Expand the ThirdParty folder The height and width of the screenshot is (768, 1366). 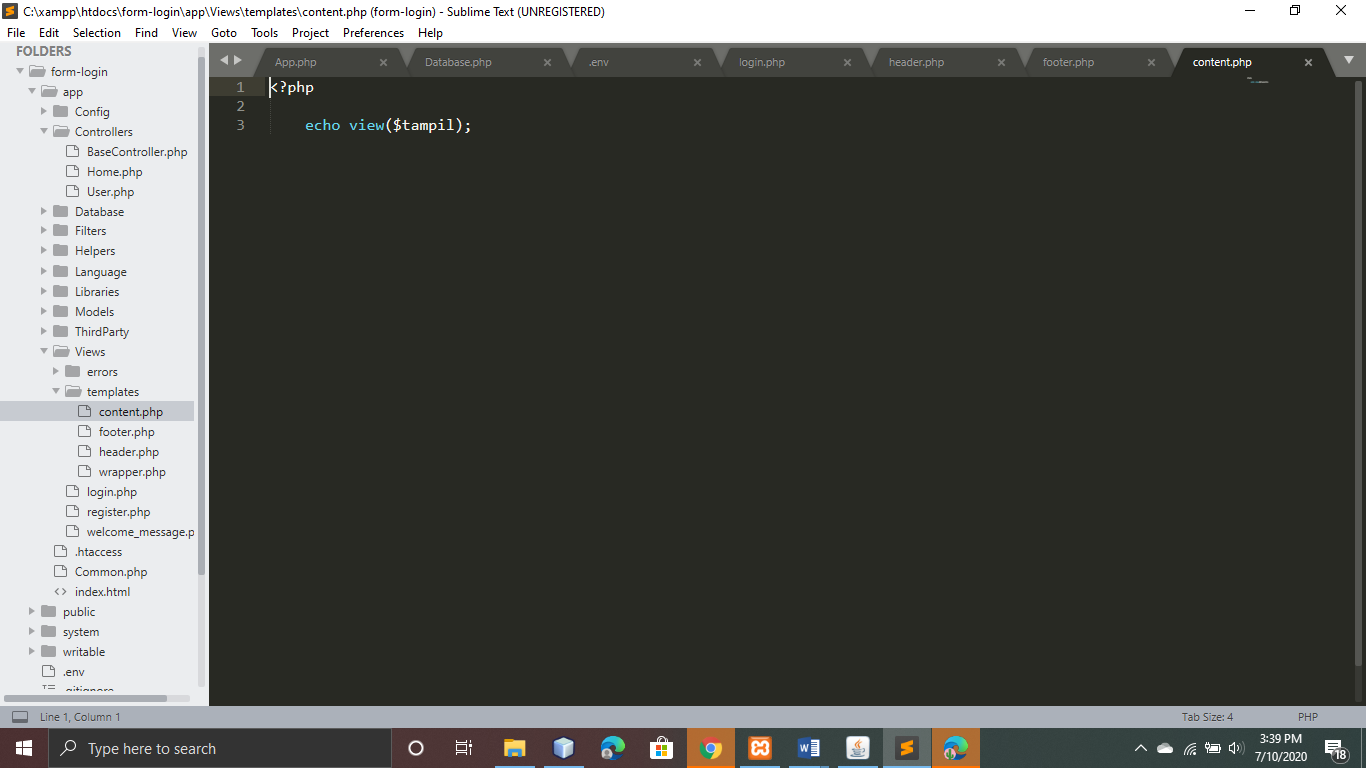click(x=44, y=331)
